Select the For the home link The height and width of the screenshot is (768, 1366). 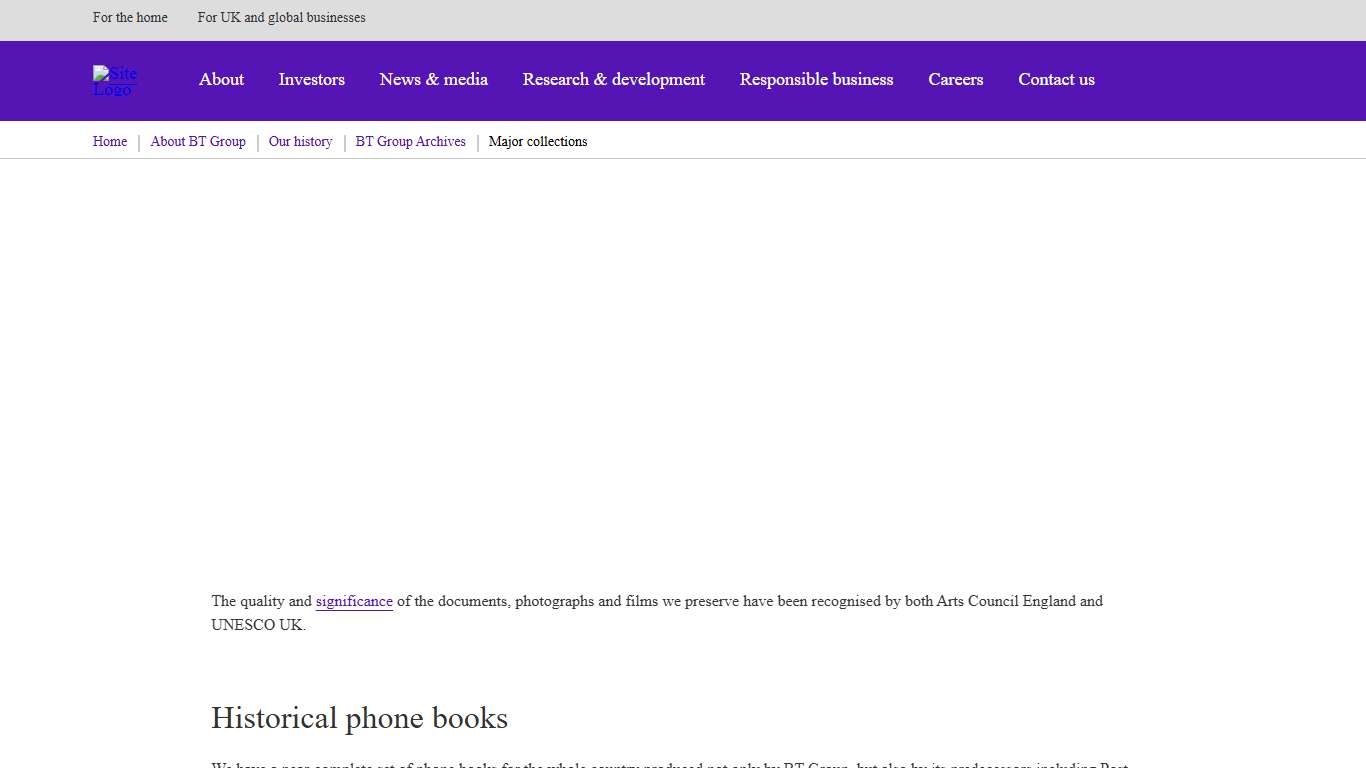click(x=130, y=18)
